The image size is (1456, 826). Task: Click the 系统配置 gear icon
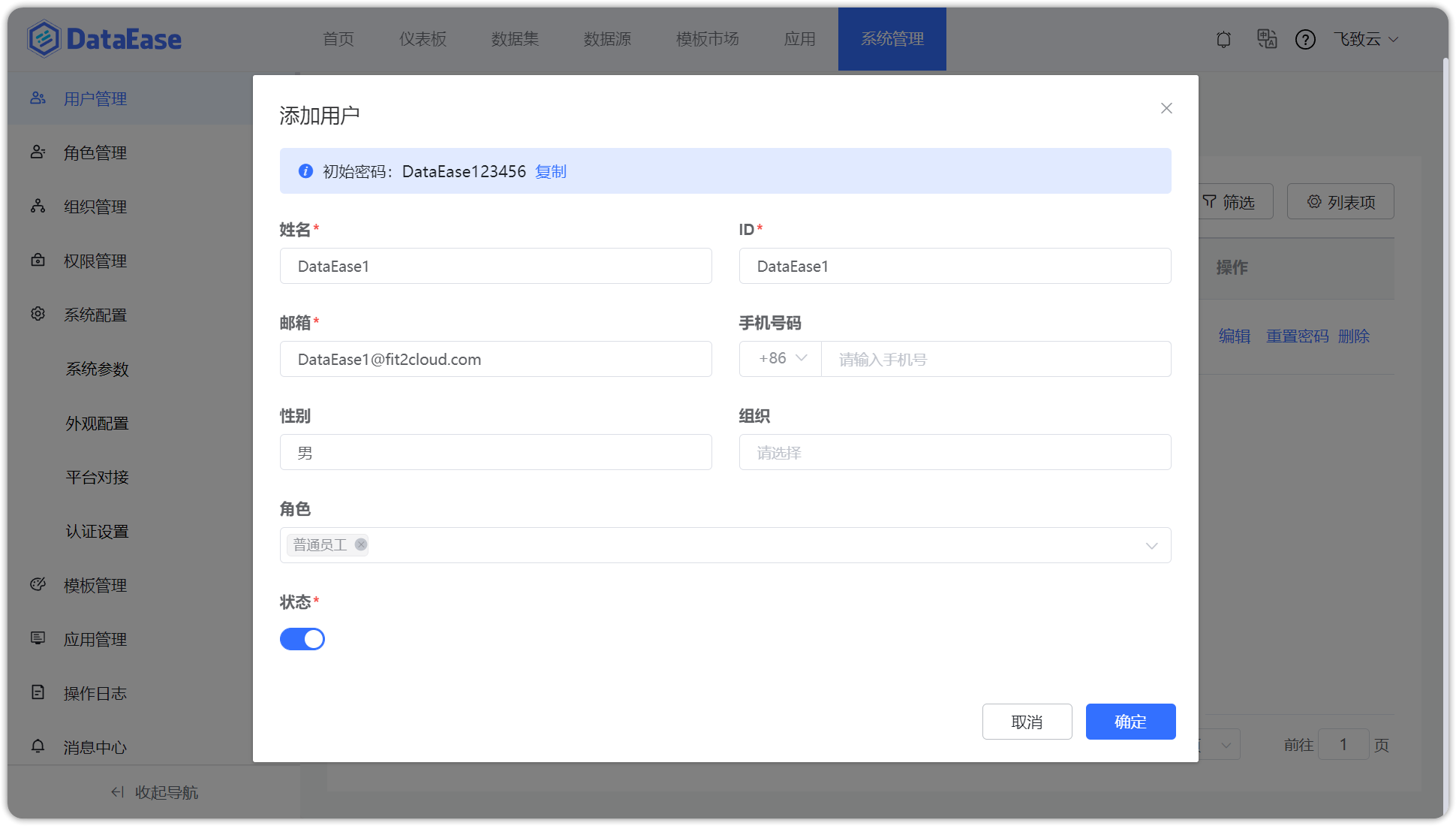38,314
